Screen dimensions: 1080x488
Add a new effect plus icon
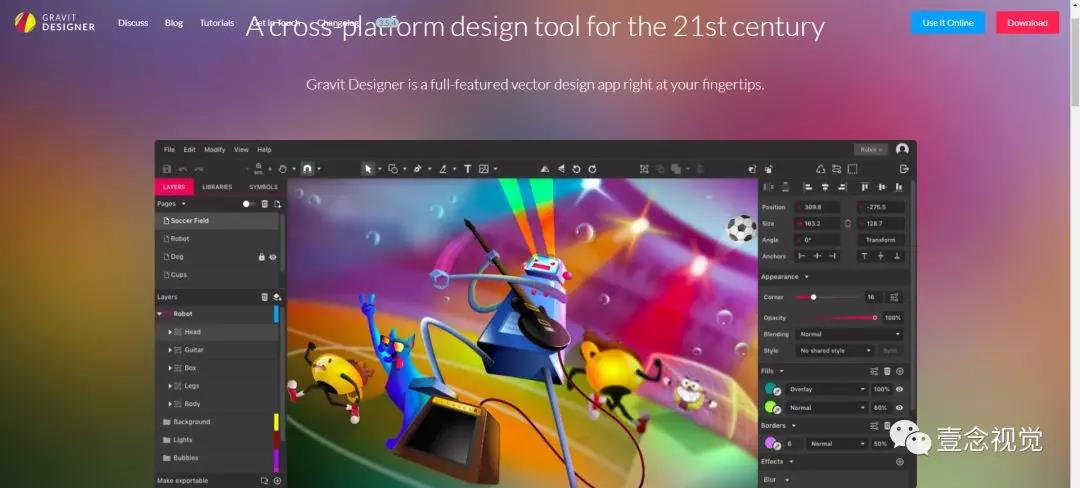(900, 462)
